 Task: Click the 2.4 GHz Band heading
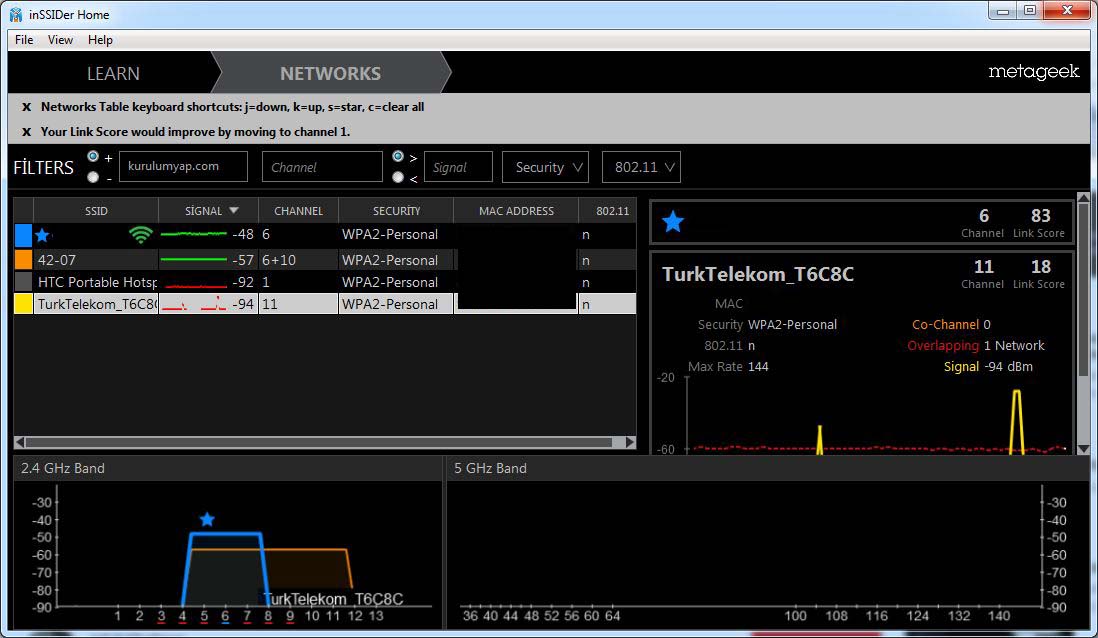(x=62, y=468)
